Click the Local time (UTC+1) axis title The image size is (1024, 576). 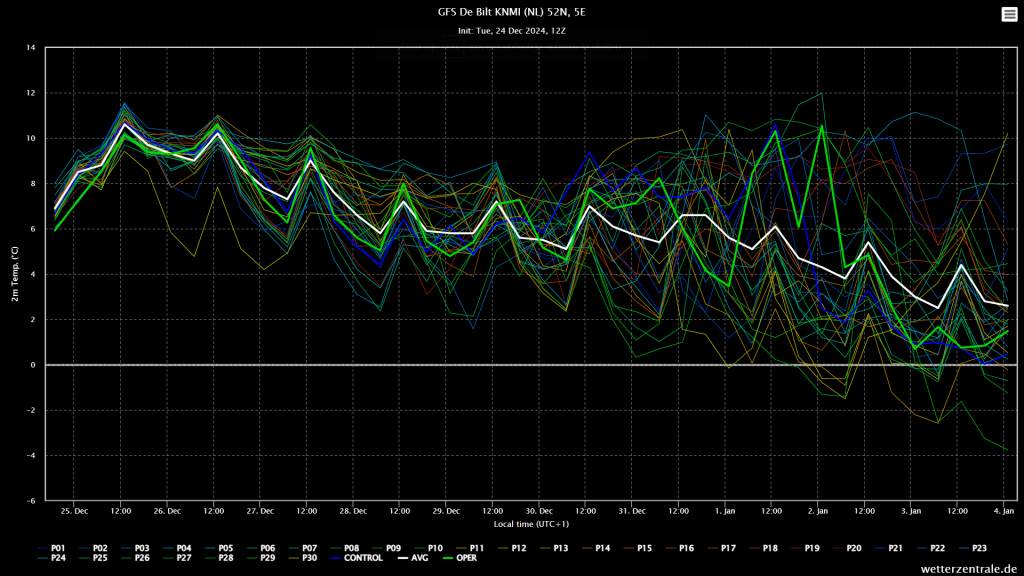pyautogui.click(x=531, y=524)
